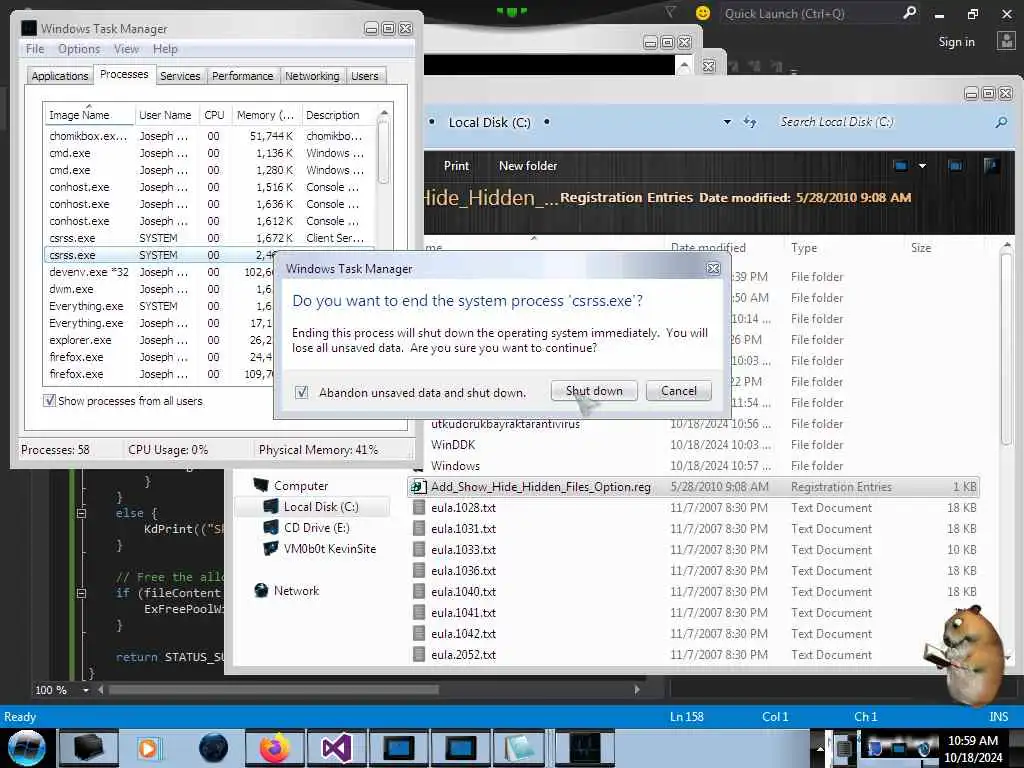Switch to the Applications tab

point(59,76)
